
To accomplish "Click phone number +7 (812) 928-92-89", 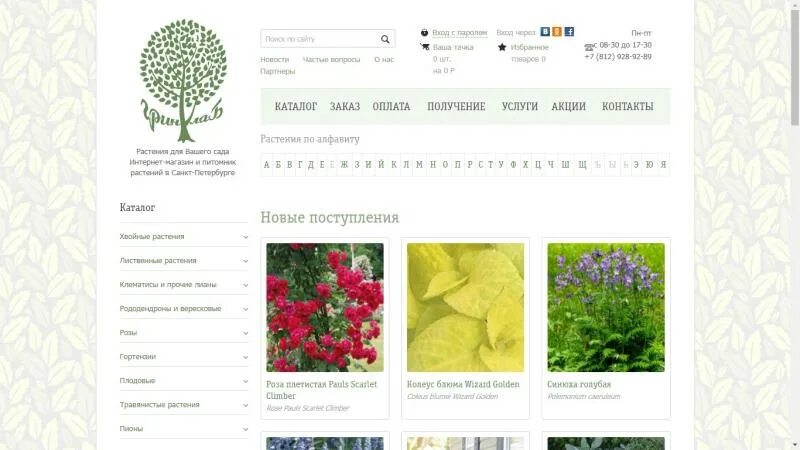I will [x=618, y=57].
